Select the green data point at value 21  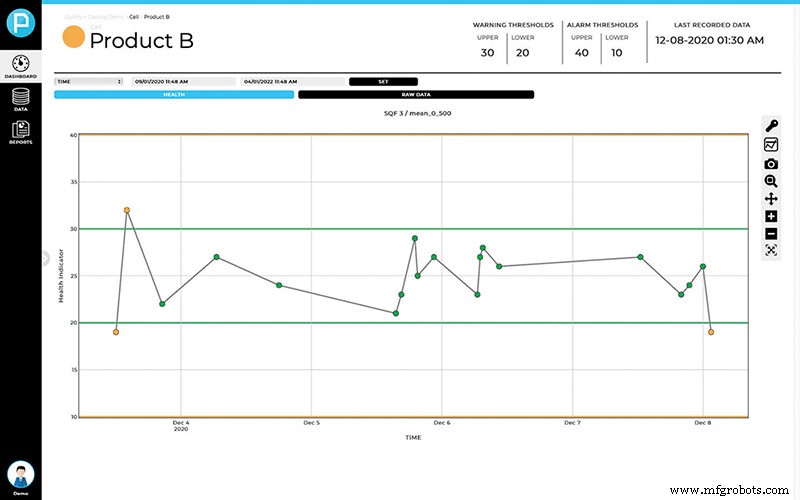pos(396,313)
